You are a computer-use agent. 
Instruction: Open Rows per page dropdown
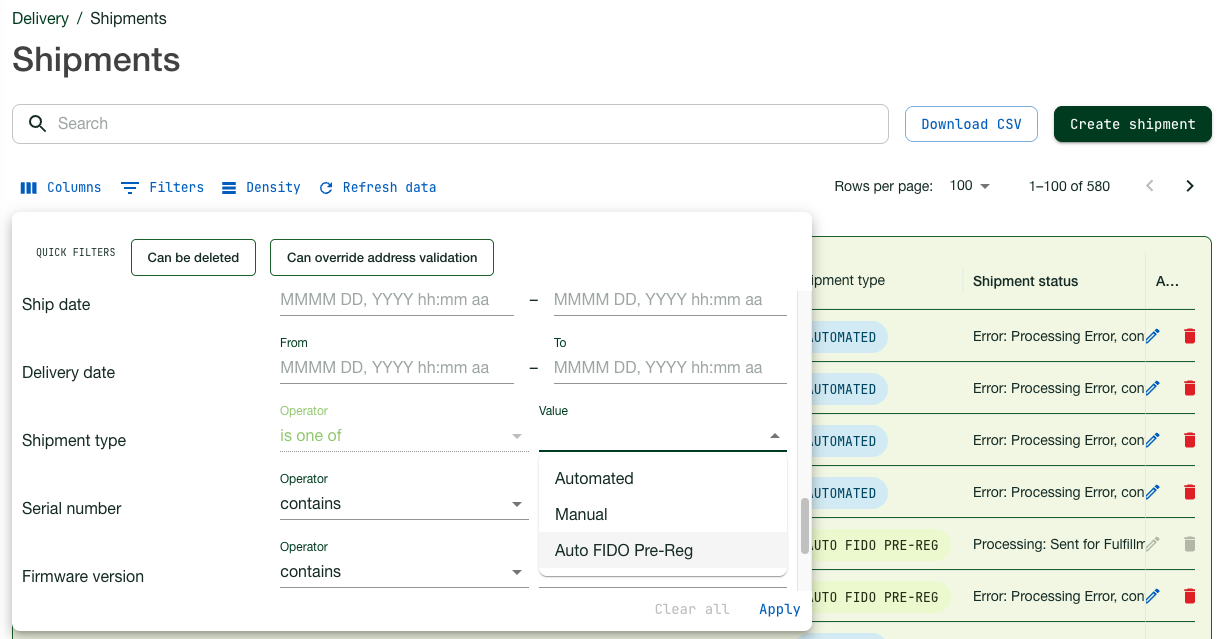(x=970, y=186)
